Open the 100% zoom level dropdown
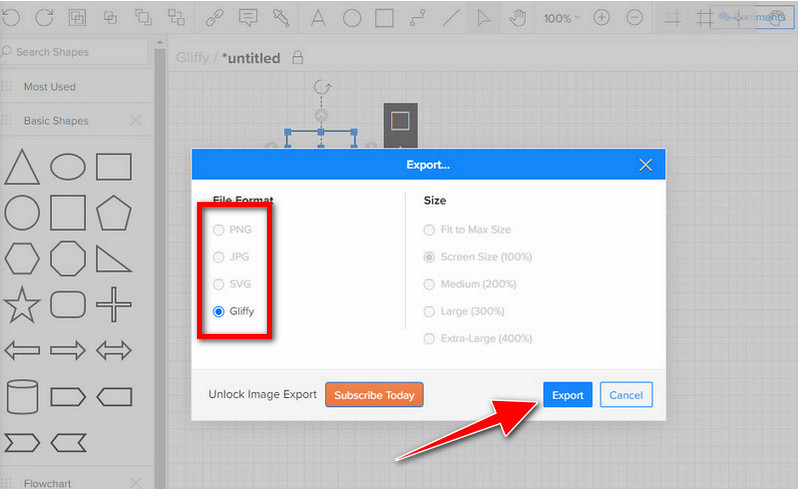This screenshot has height=489, width=800. coord(562,18)
